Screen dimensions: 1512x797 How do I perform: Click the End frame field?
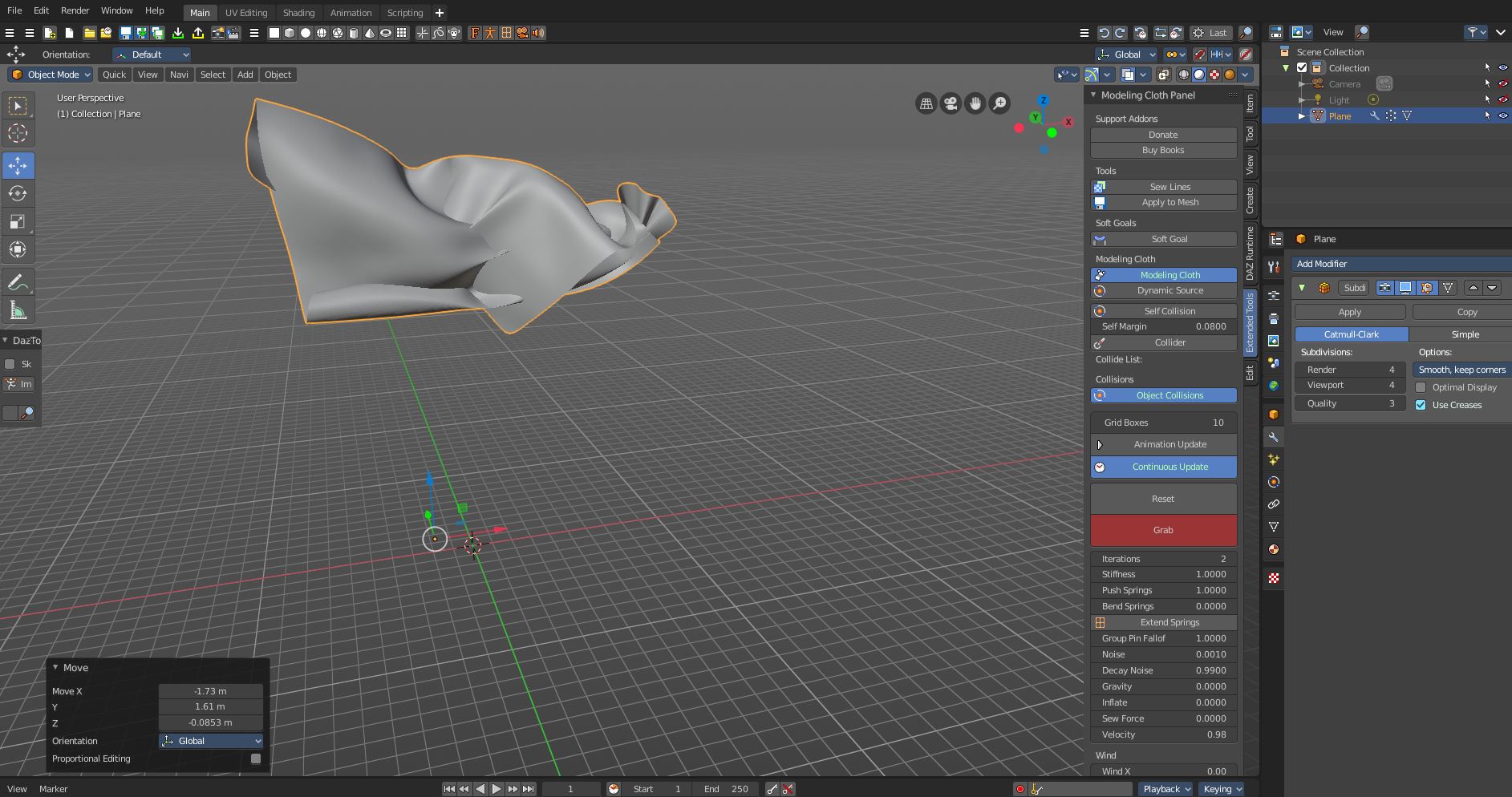click(x=725, y=789)
